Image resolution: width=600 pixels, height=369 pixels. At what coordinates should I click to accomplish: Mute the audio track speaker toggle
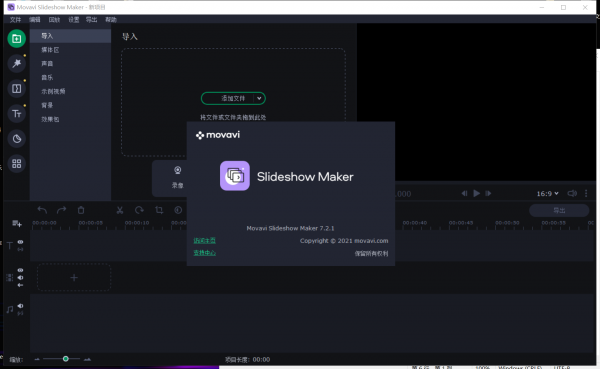tap(20, 306)
